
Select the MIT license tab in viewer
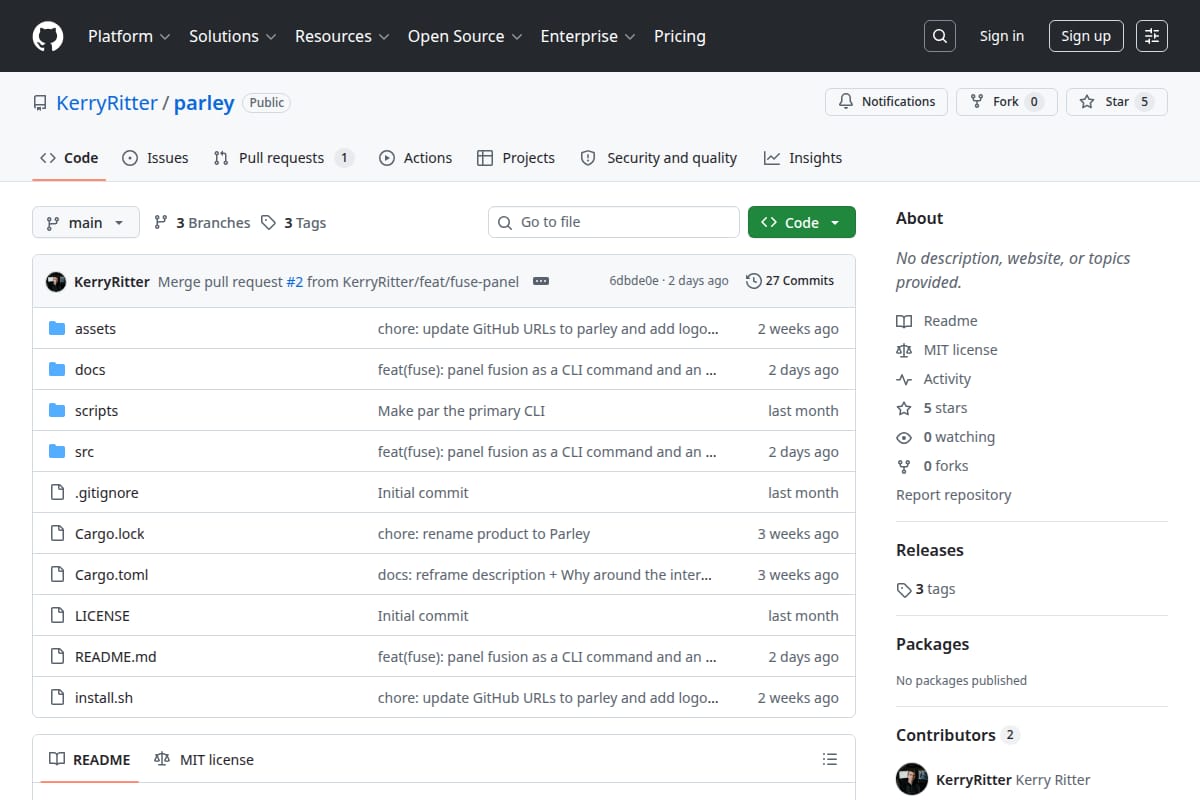coord(204,760)
